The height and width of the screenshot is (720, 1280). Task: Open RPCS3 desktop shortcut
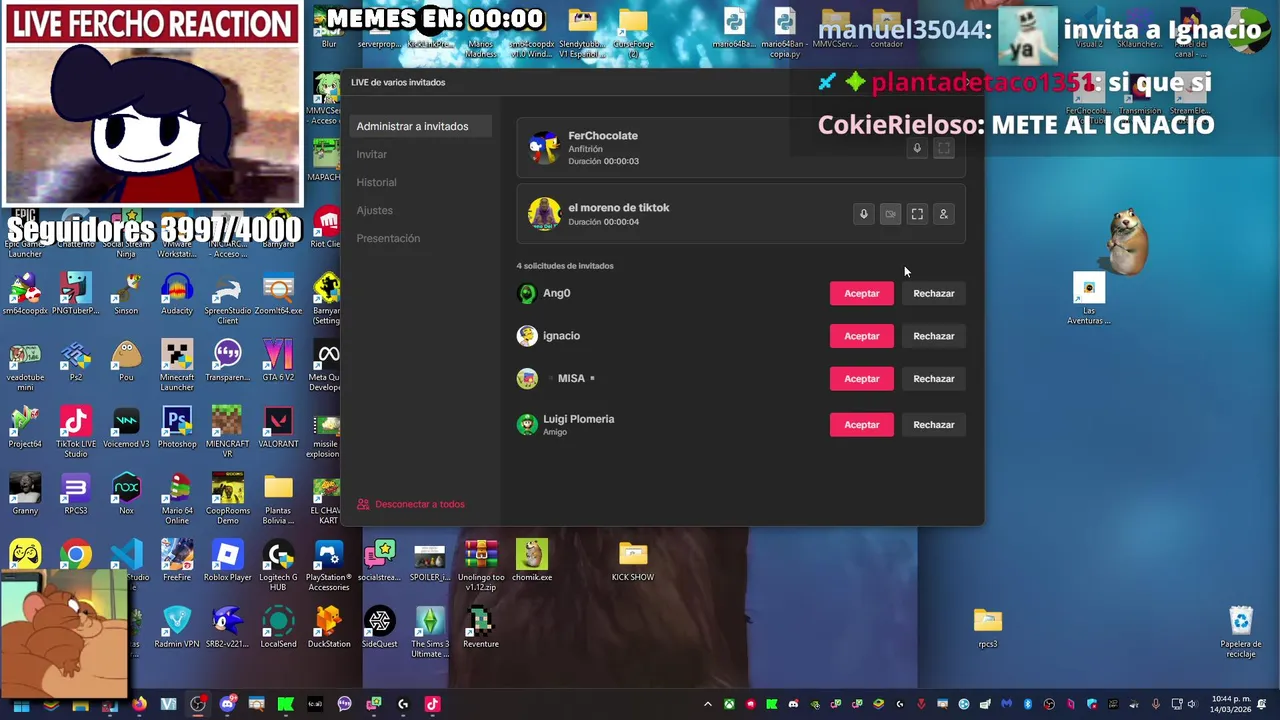[75, 494]
